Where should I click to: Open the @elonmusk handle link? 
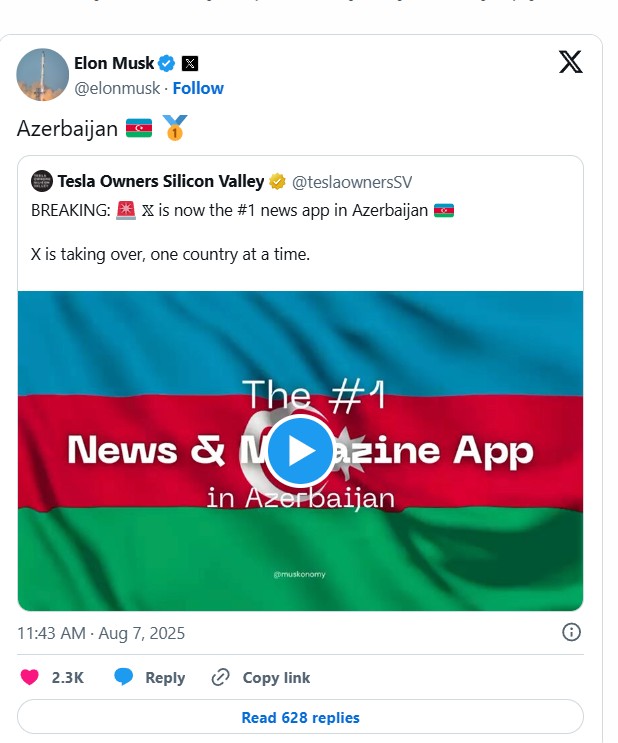(117, 88)
